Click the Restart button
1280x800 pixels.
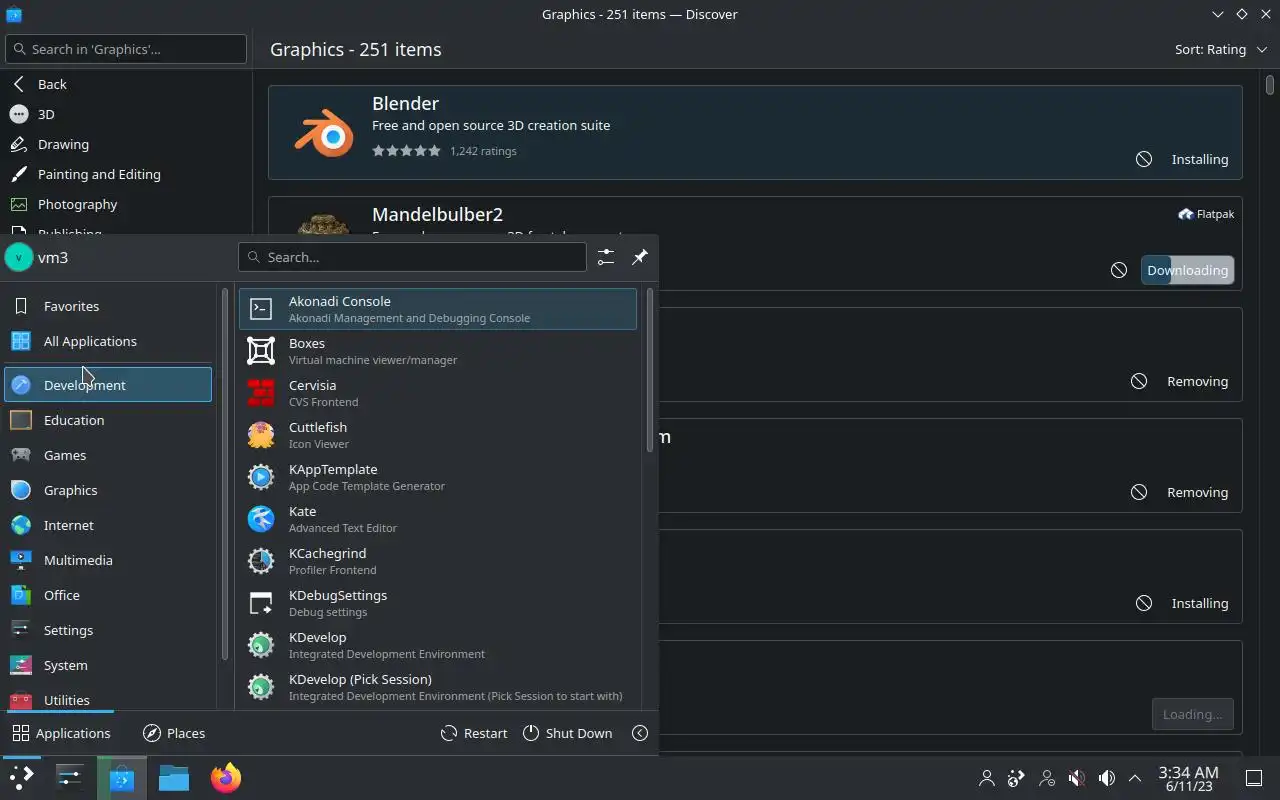474,733
